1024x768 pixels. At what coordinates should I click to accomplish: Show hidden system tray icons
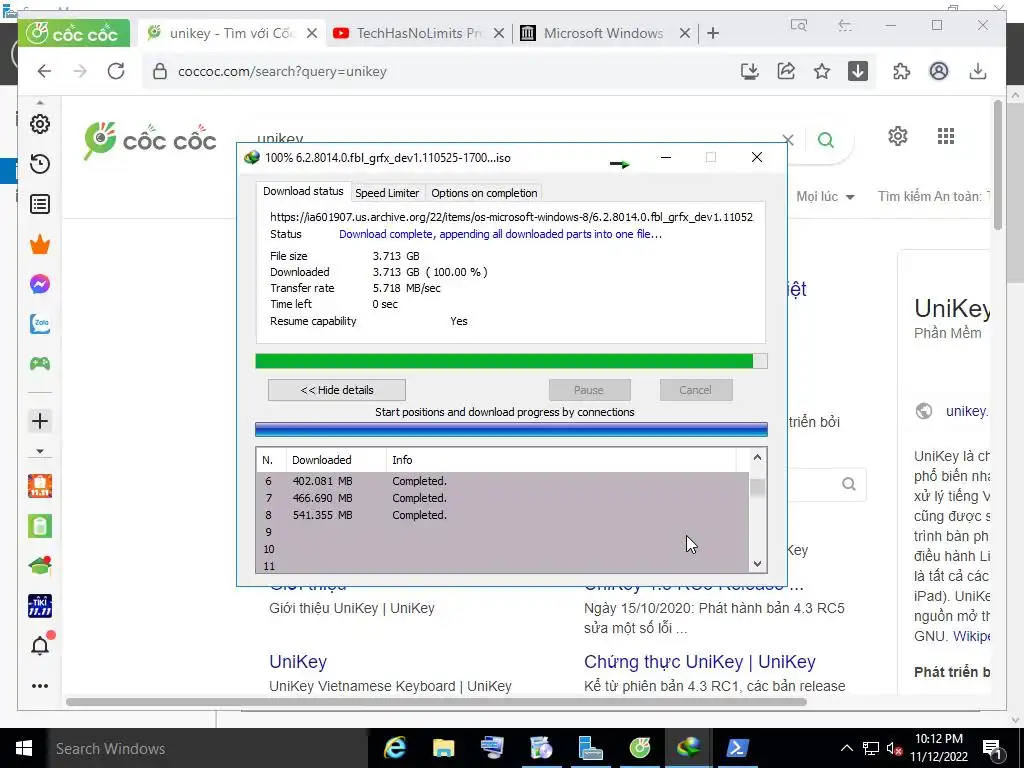(846, 748)
